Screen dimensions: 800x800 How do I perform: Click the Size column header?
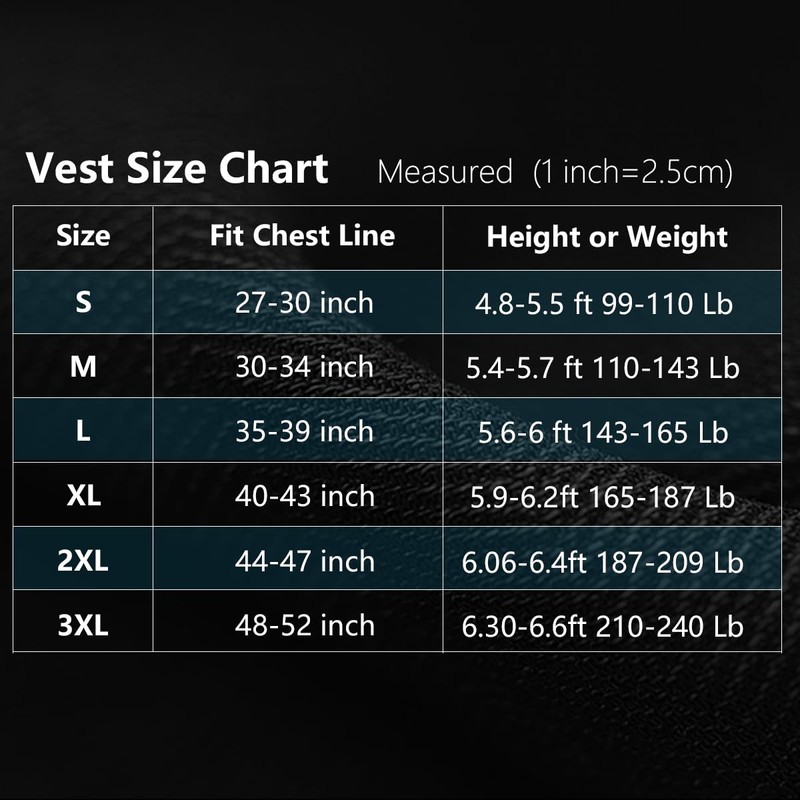[83, 237]
